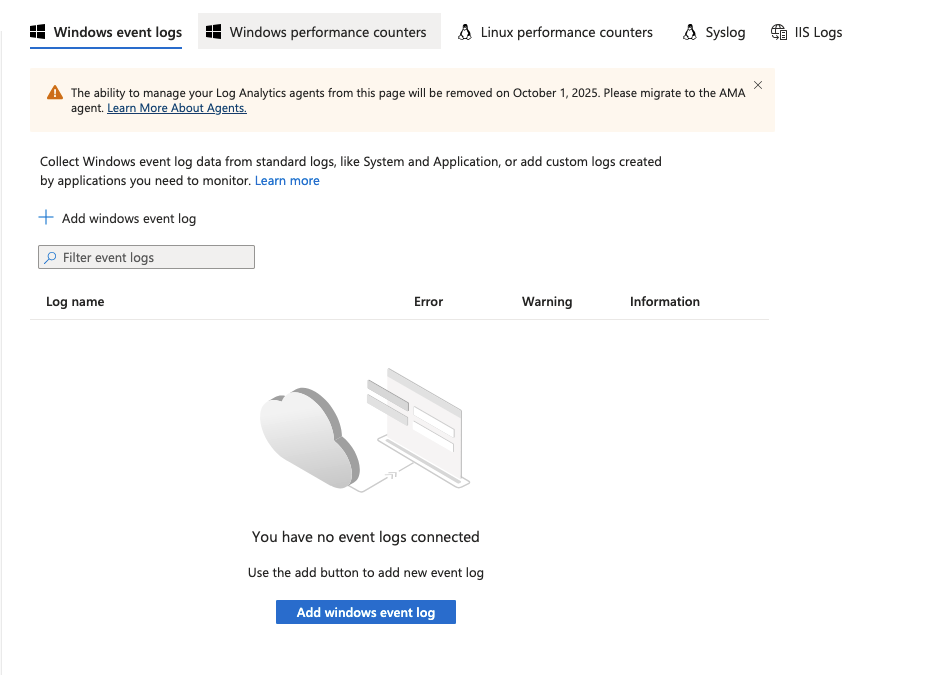Viewport: 927px width, 675px height.
Task: Dismiss the migration warning banner
Action: coord(758,85)
